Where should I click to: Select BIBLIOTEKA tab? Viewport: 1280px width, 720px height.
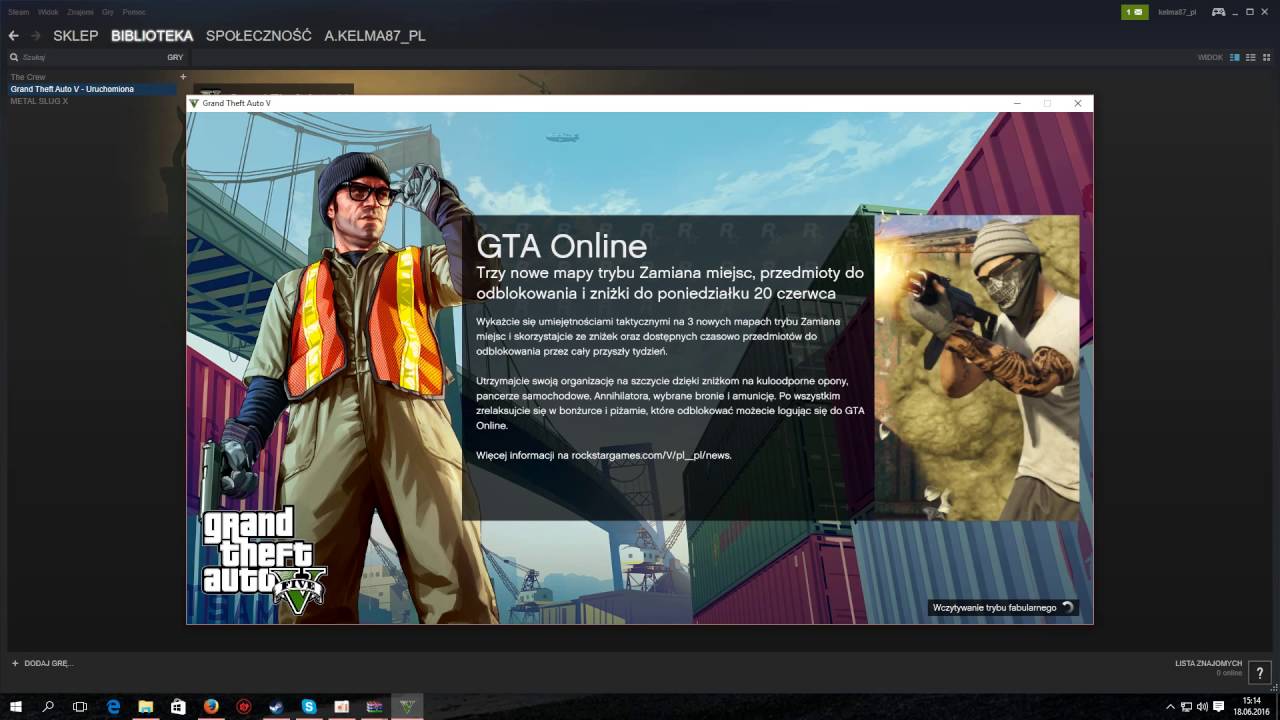152,36
